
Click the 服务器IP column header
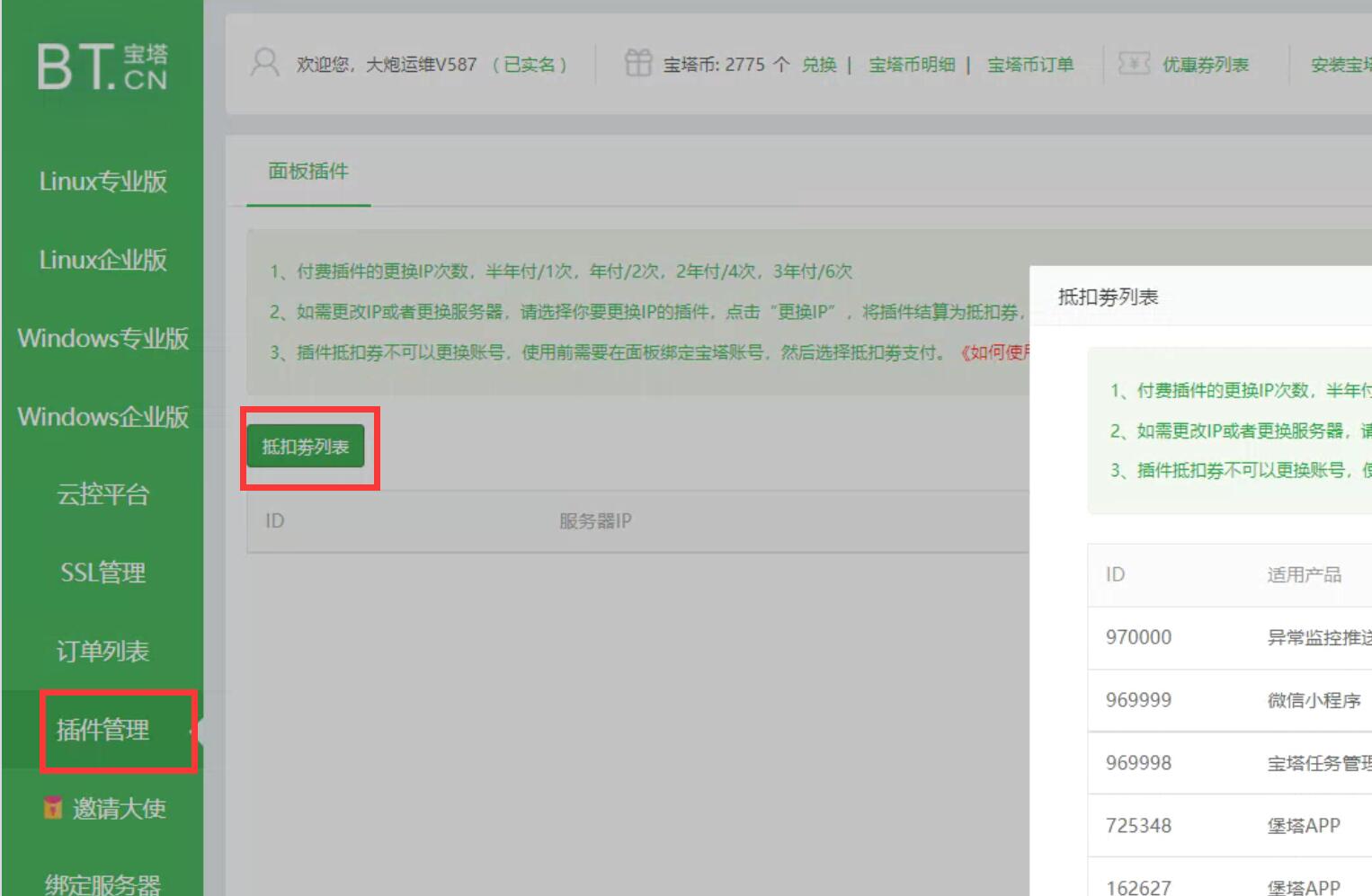coord(595,521)
